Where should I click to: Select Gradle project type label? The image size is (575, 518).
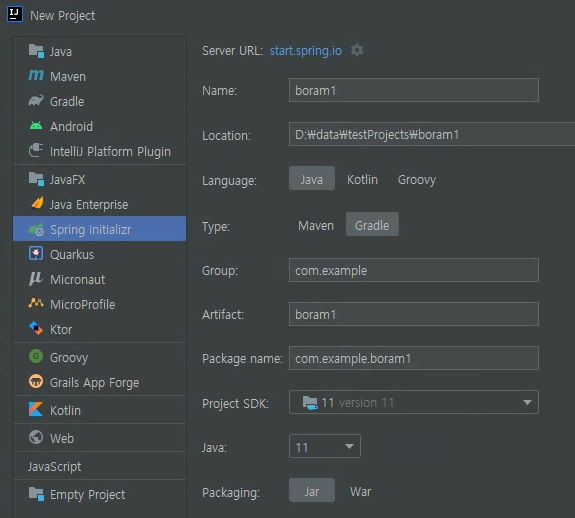[67, 102]
